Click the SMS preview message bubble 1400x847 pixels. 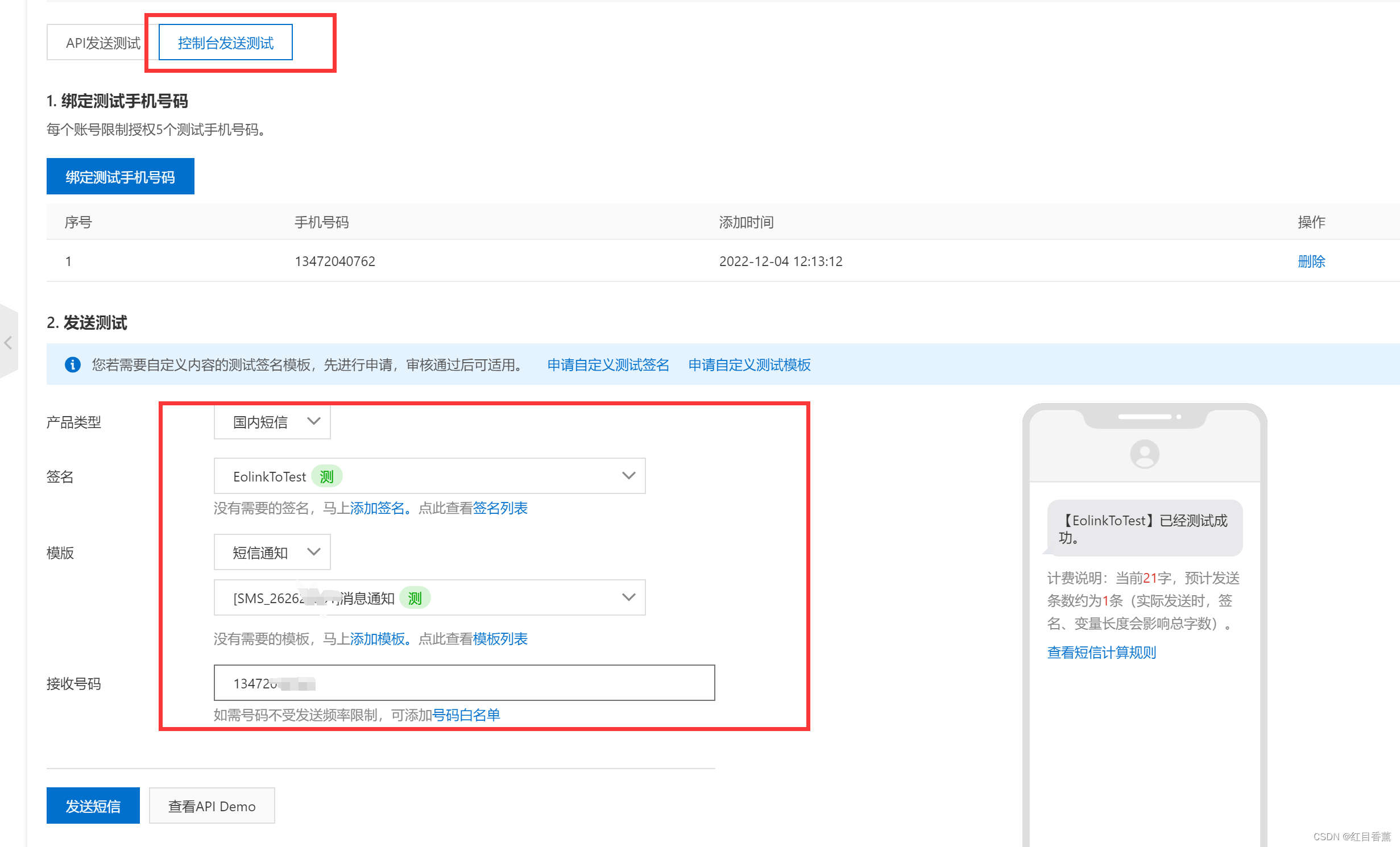1145,528
